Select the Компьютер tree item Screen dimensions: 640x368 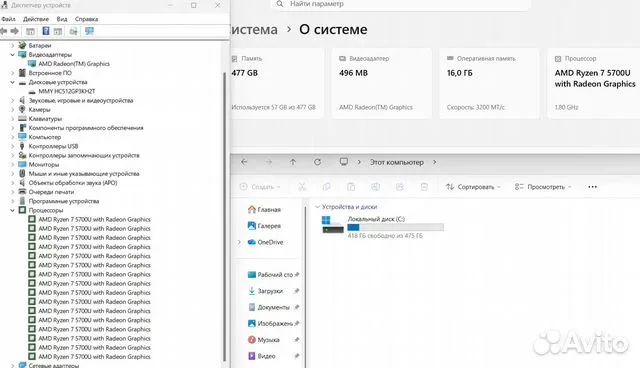[x=44, y=137]
